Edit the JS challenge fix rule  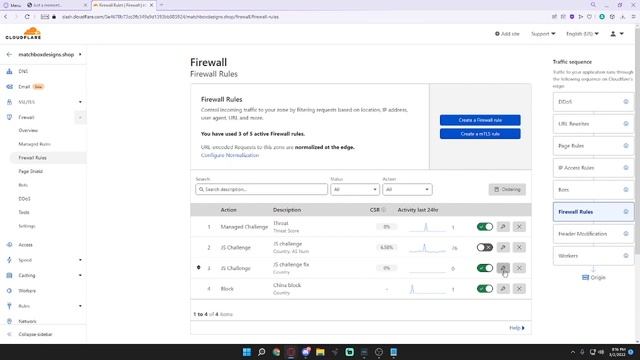coord(503,268)
